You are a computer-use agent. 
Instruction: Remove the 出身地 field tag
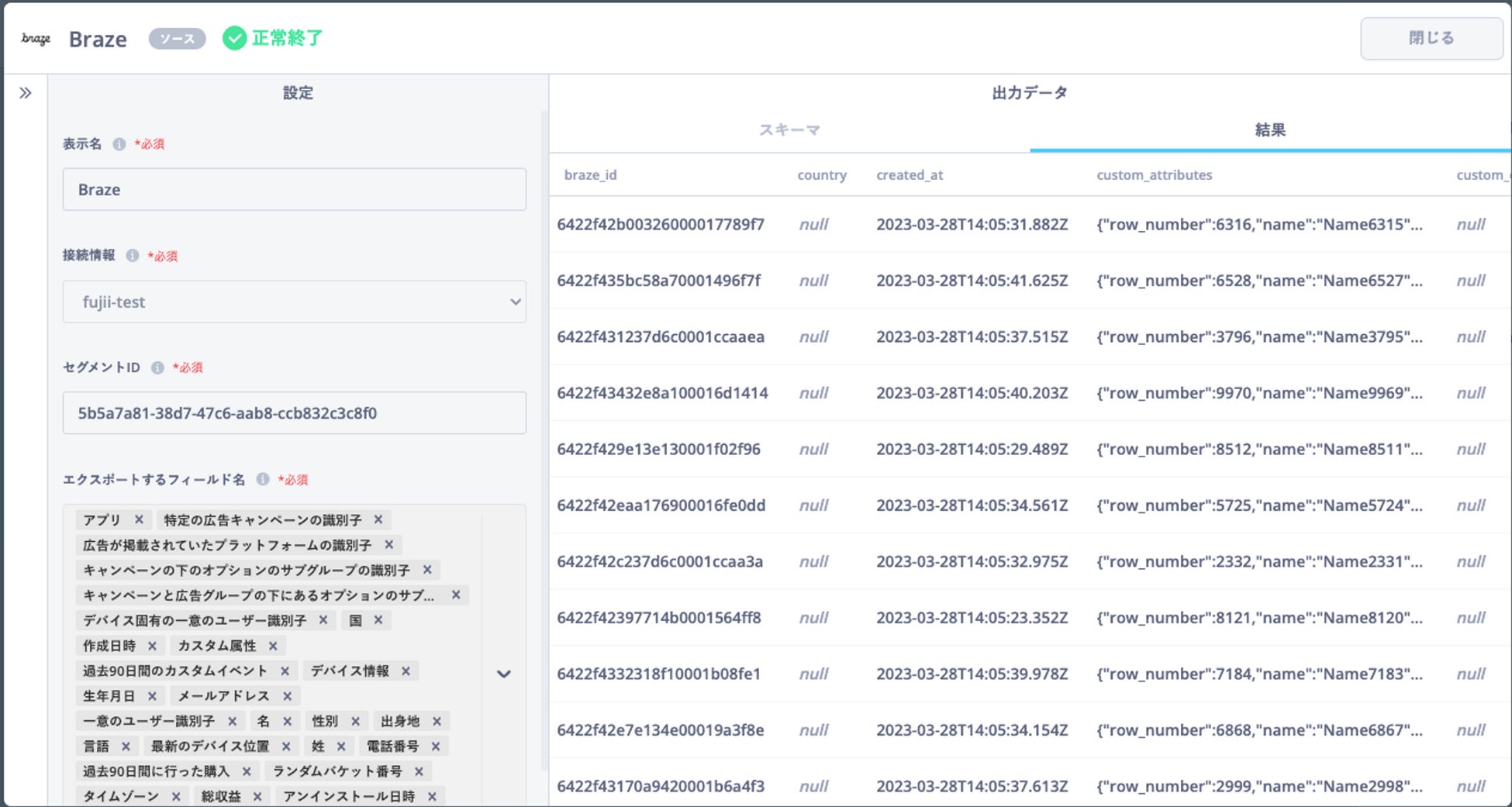pos(437,721)
